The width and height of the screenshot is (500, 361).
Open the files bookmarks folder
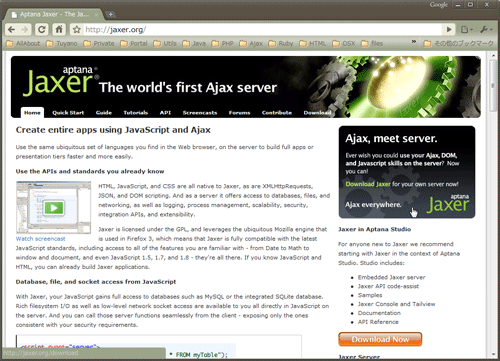click(x=372, y=44)
